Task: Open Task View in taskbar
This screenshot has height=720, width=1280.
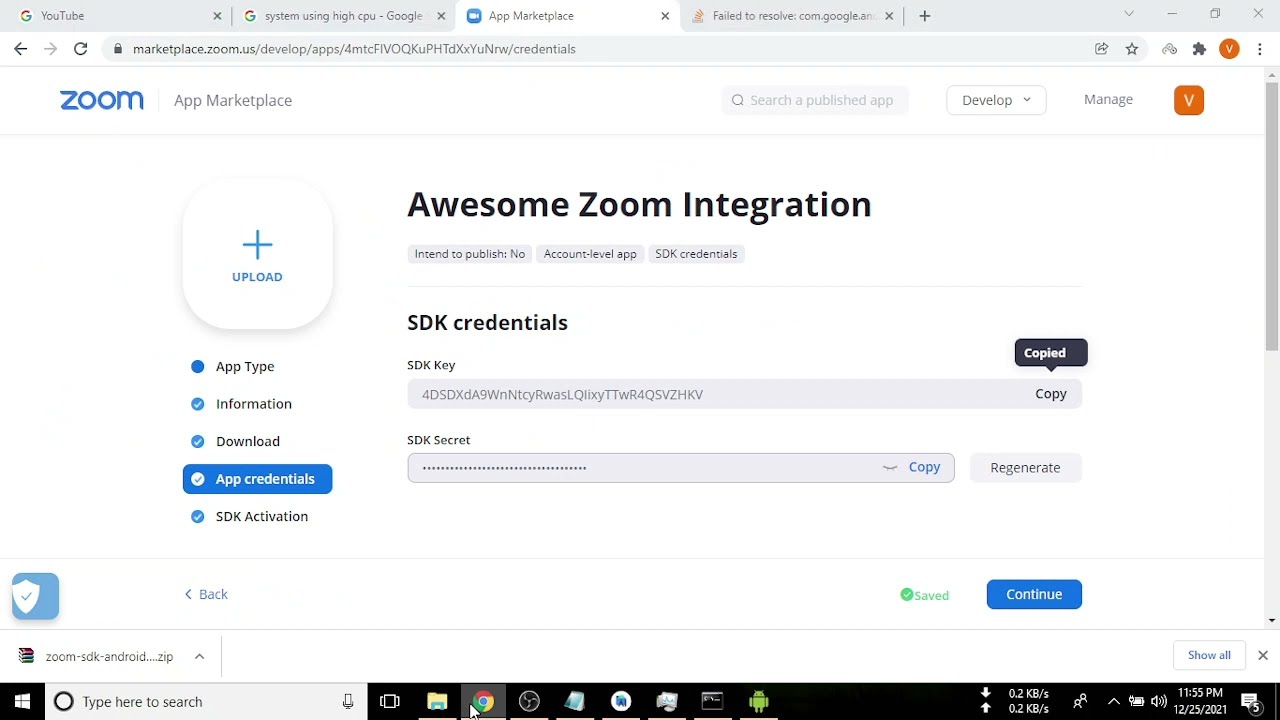Action: coord(390,702)
